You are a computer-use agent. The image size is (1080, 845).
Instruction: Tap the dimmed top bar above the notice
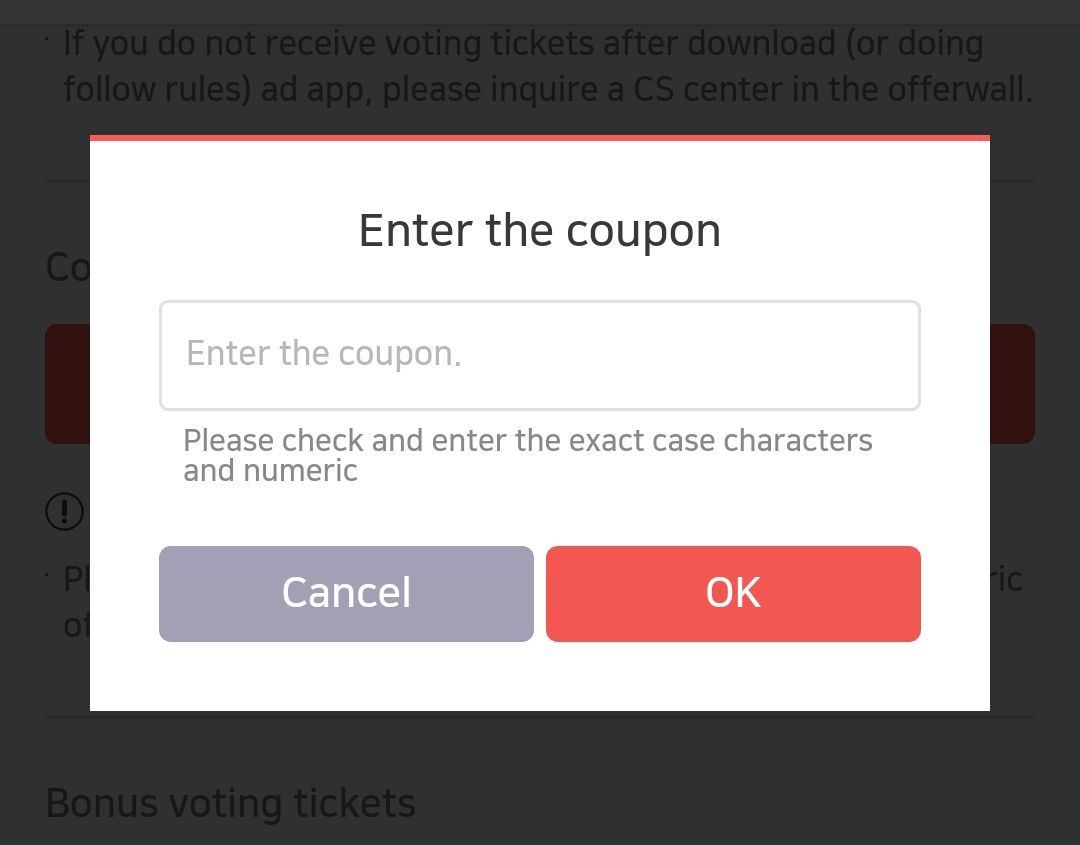(x=540, y=12)
